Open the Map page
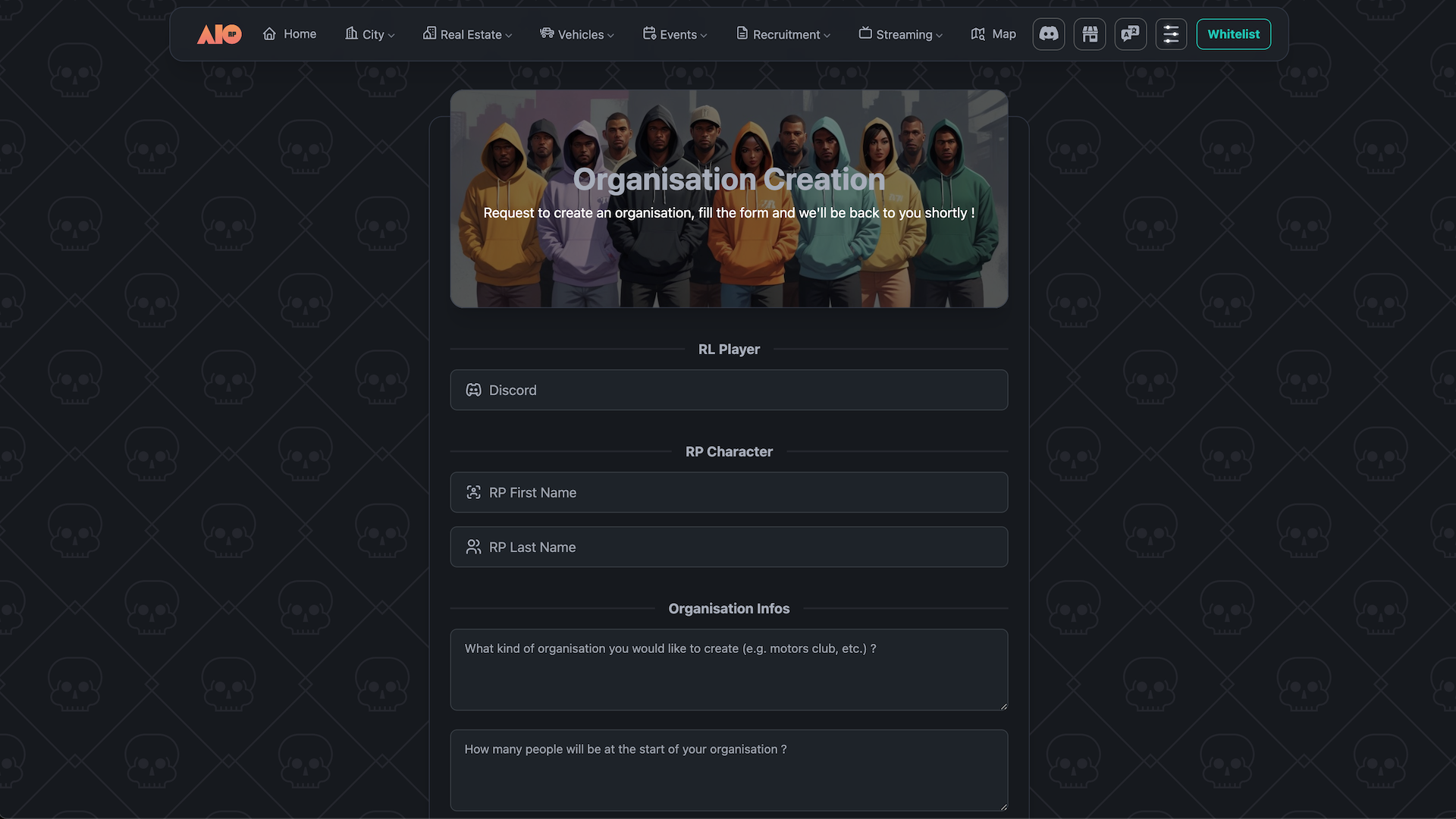The image size is (1456, 819). tap(993, 34)
